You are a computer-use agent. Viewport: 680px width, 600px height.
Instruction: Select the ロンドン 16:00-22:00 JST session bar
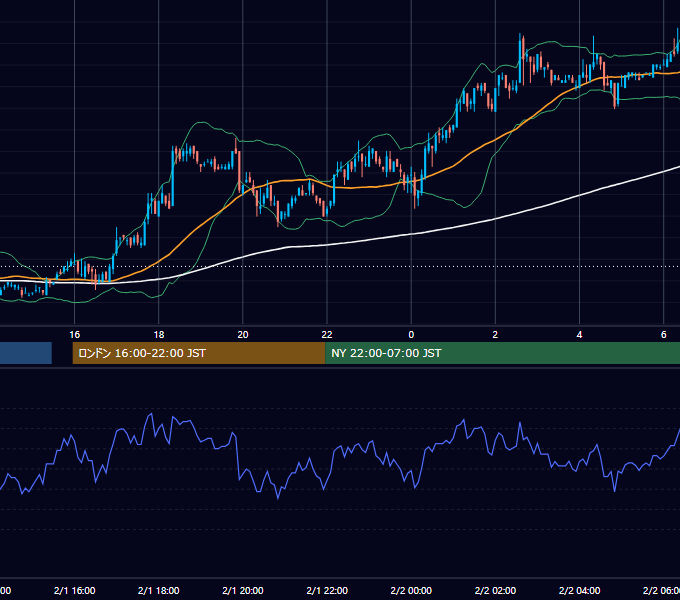click(199, 353)
